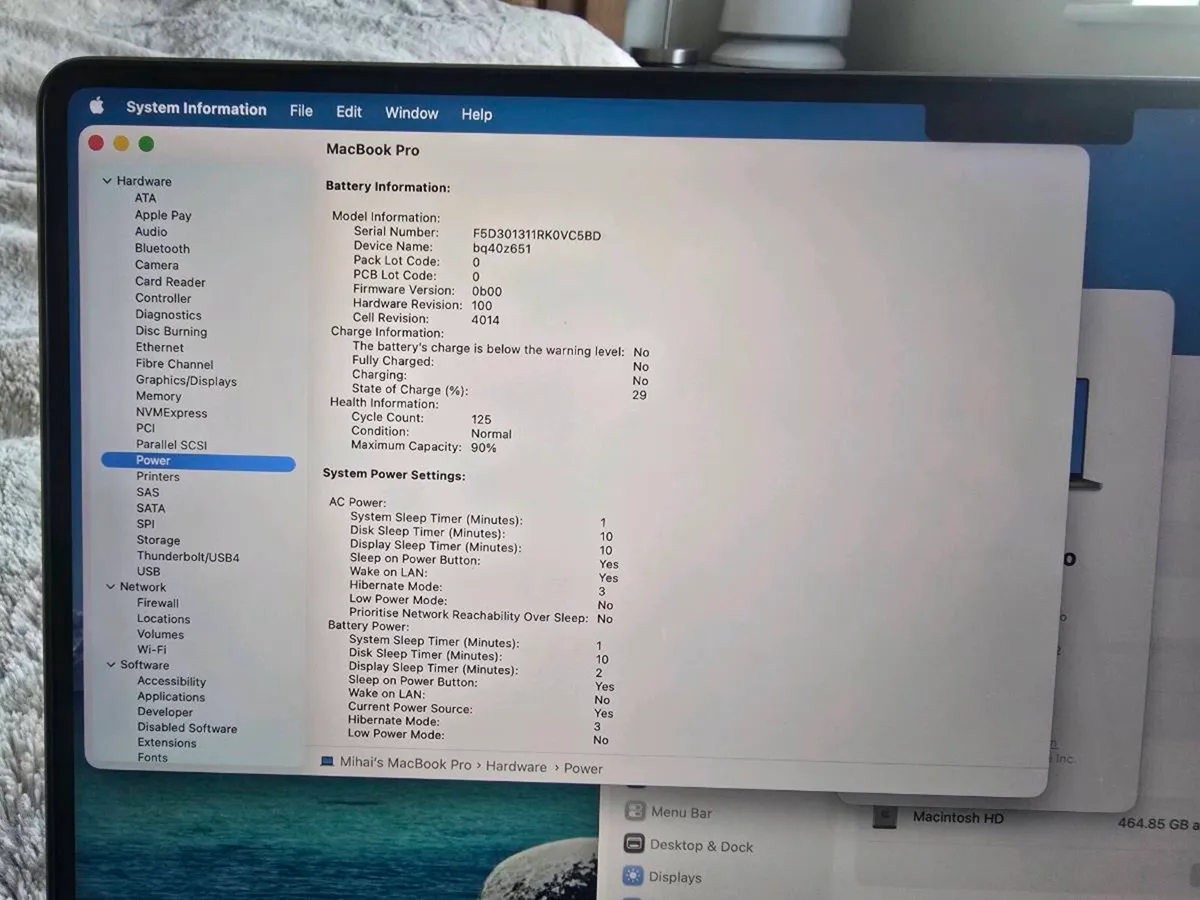Select Card Reader in the sidebar
This screenshot has width=1200, height=900.
click(x=170, y=282)
